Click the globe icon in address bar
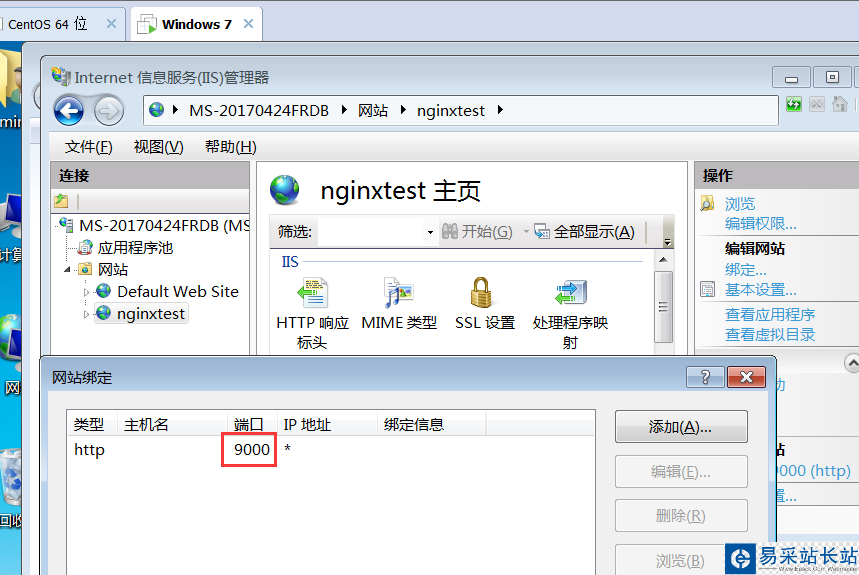Viewport: 859px width, 575px height. coord(157,110)
